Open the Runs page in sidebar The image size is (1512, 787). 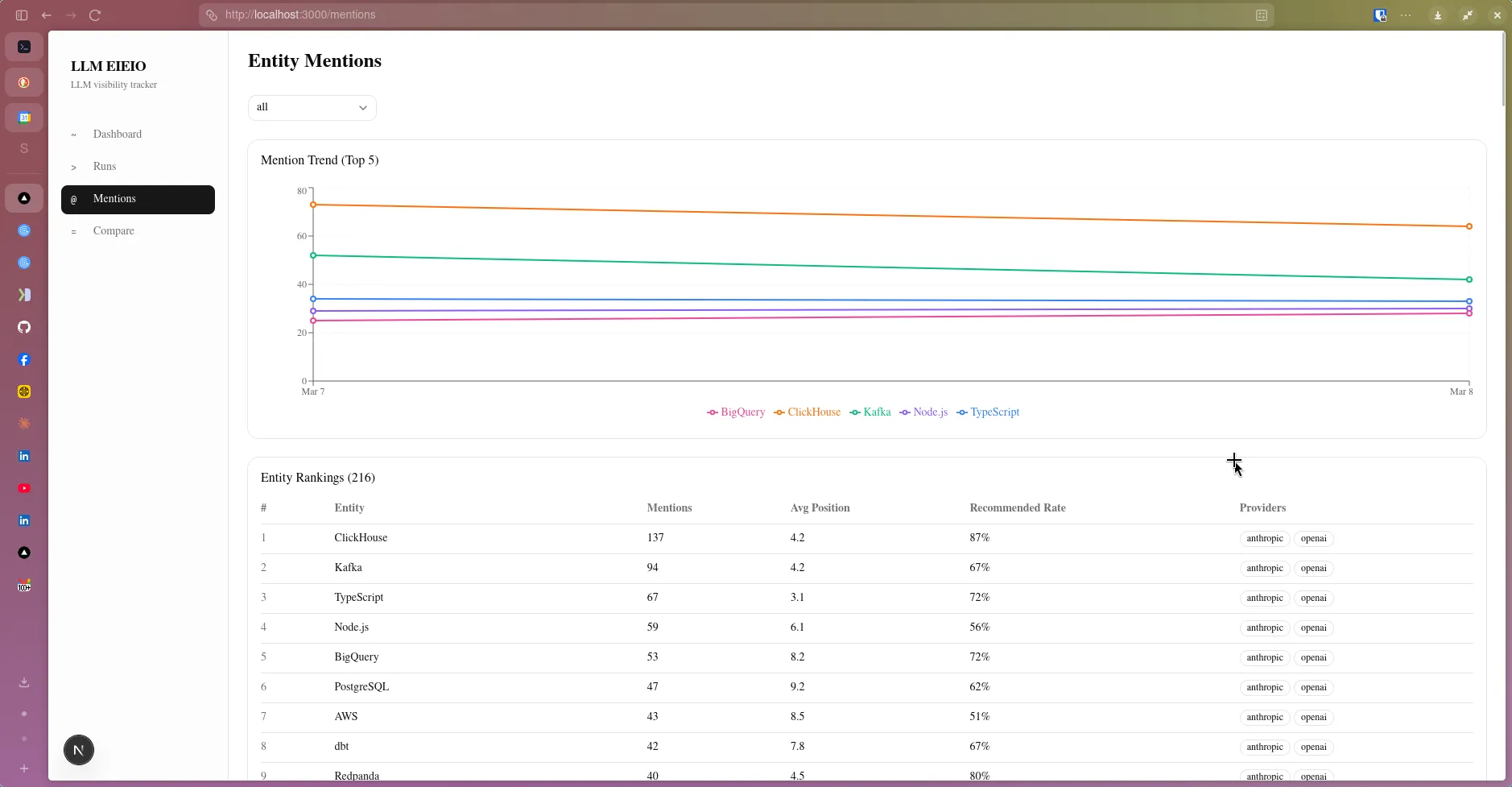(x=138, y=167)
